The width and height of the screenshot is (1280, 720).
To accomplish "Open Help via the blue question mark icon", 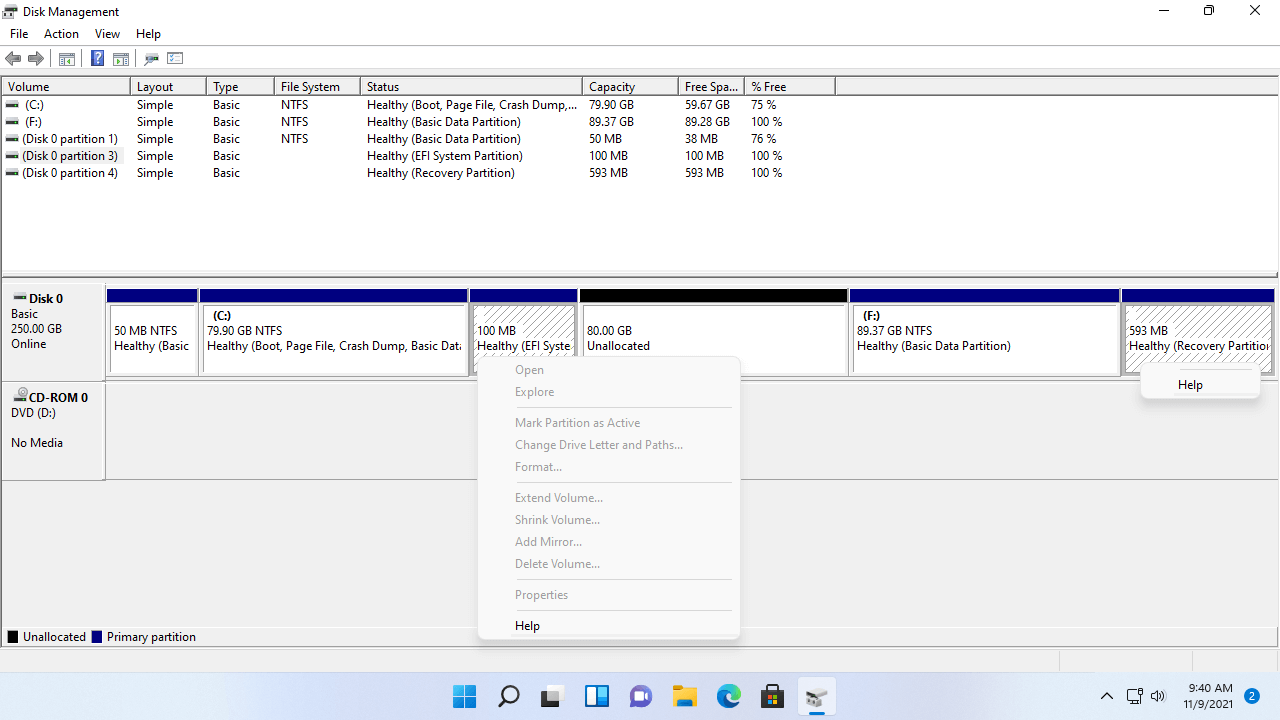I will (97, 59).
